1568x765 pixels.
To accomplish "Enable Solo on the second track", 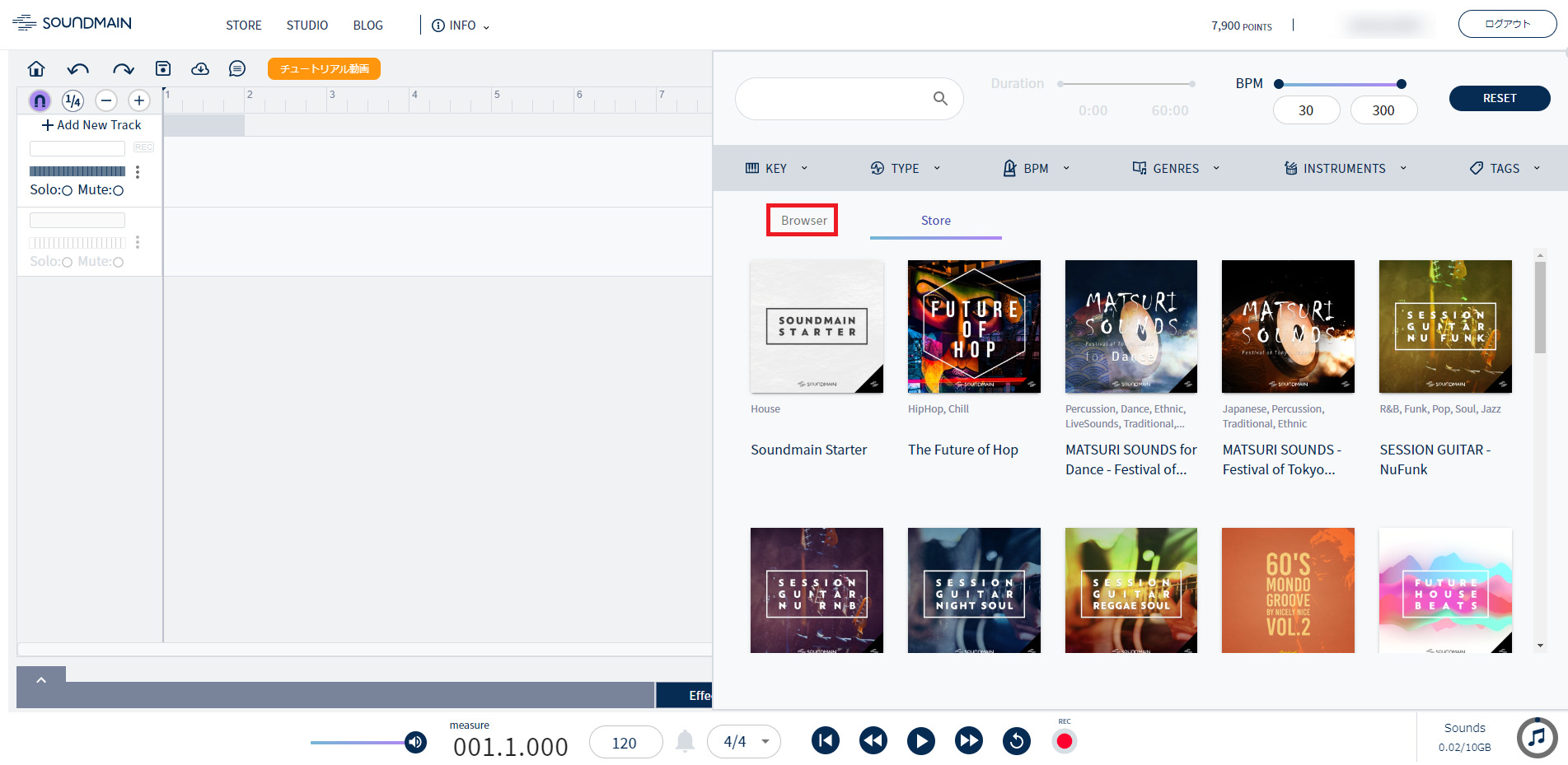I will (67, 263).
